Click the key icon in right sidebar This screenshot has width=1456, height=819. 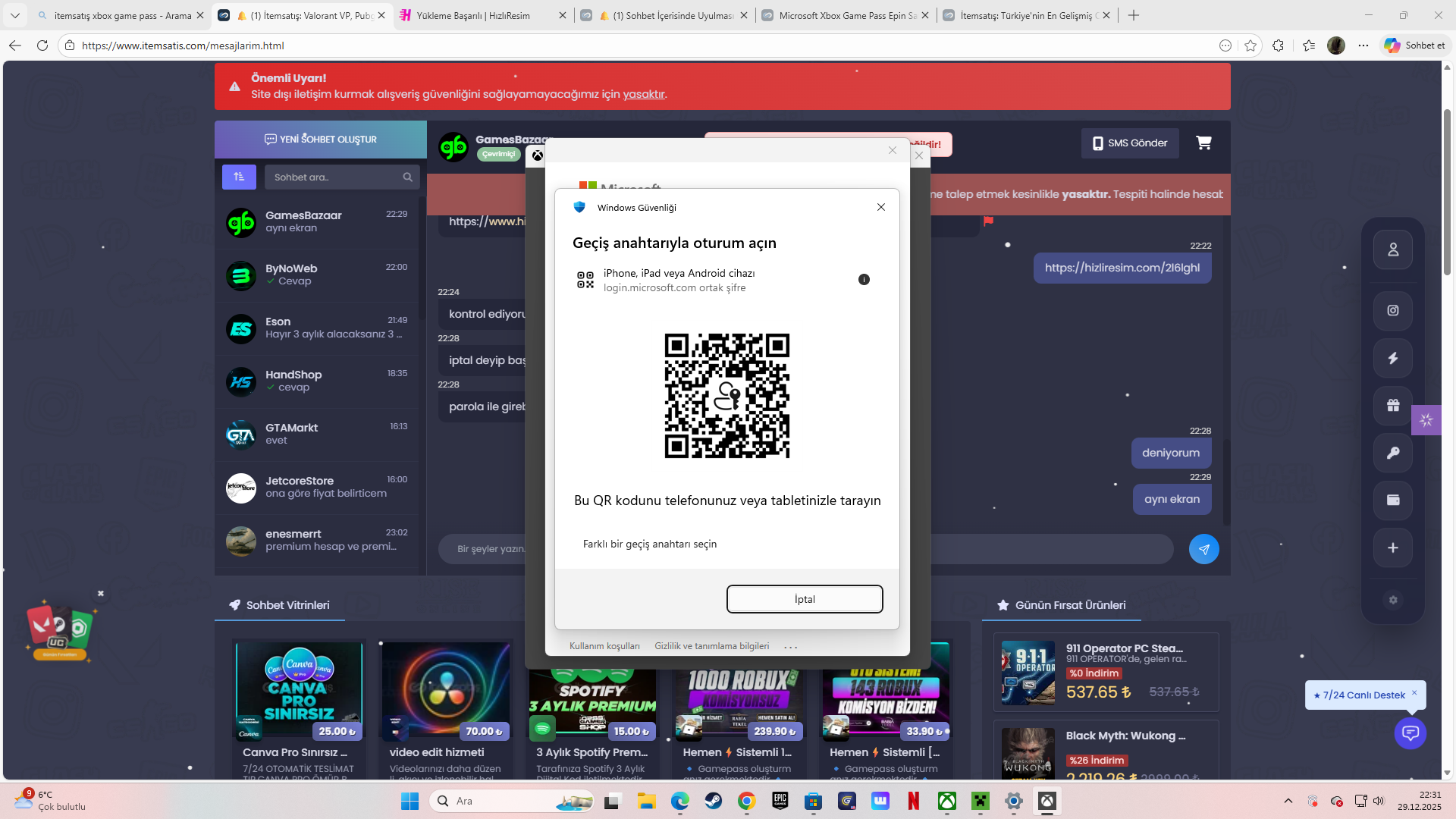pyautogui.click(x=1393, y=453)
